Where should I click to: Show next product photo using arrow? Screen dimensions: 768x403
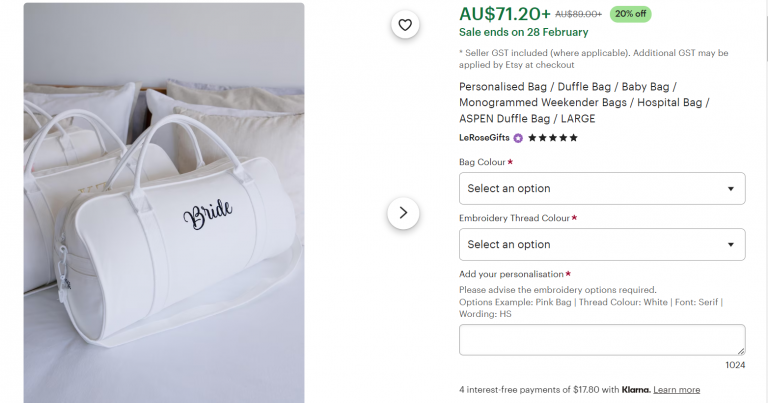[403, 212]
